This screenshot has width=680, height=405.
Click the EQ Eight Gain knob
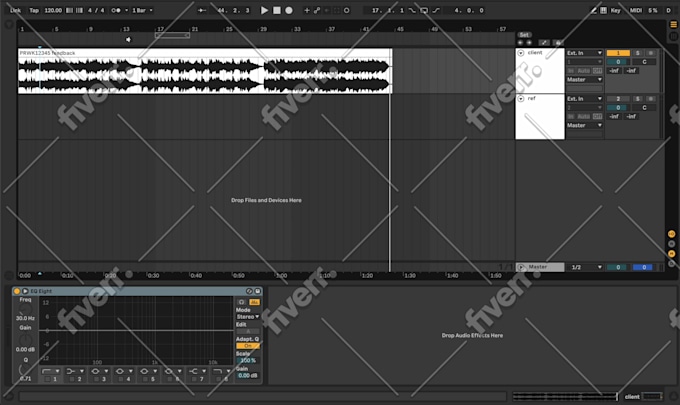pos(25,340)
